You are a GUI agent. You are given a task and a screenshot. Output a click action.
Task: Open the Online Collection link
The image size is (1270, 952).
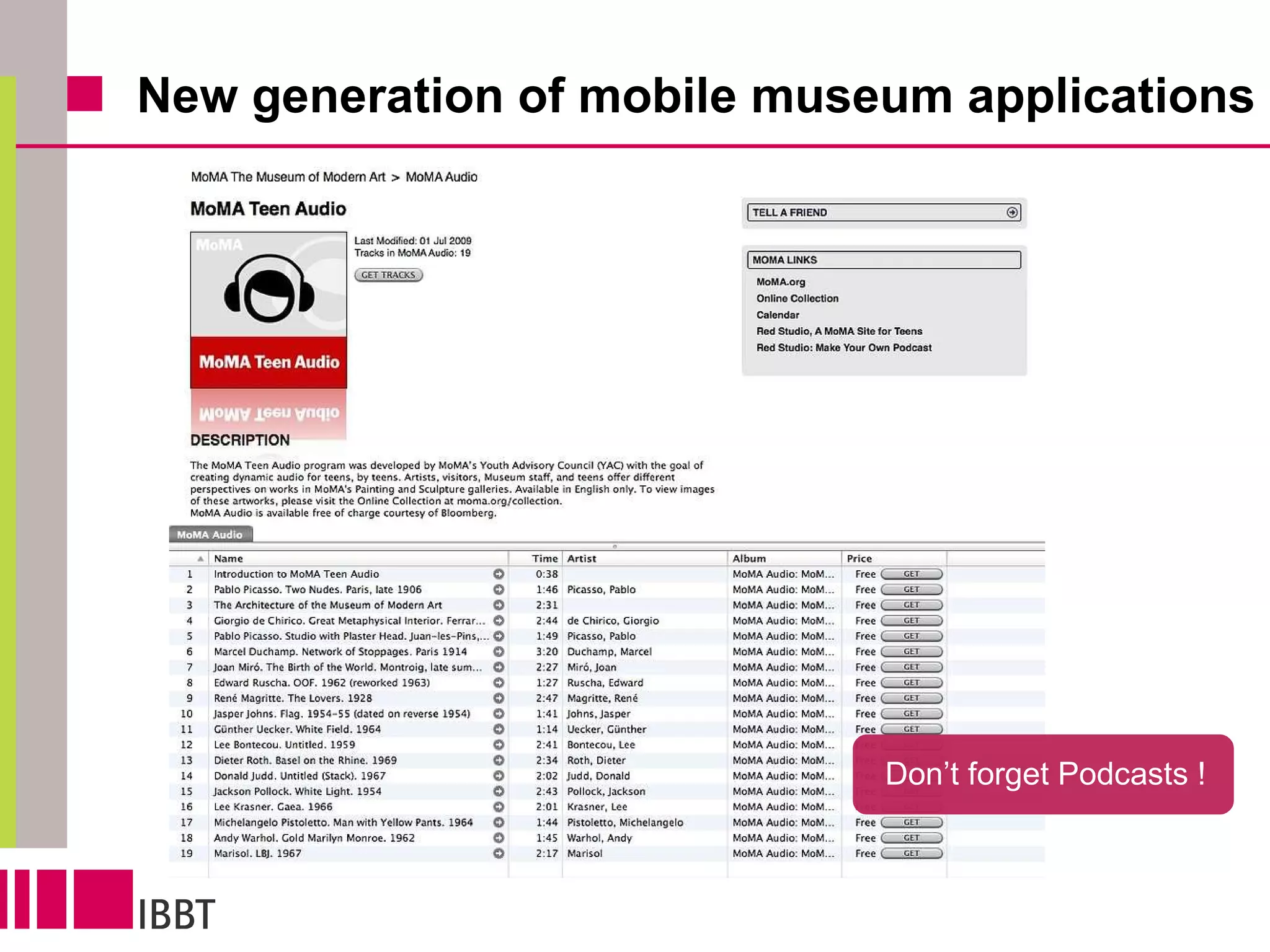(797, 299)
